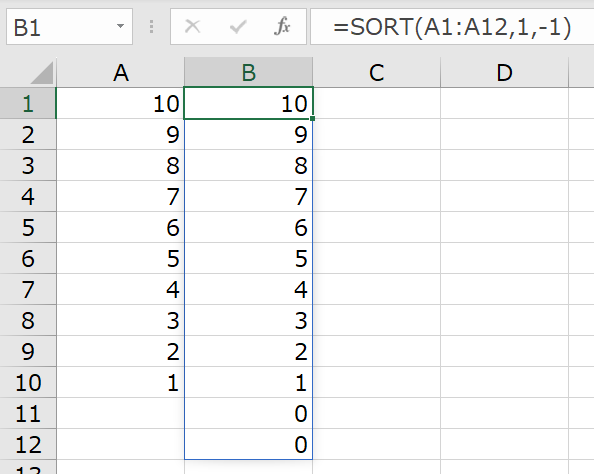Click cell A3 containing 8
The height and width of the screenshot is (474, 594).
(120, 166)
